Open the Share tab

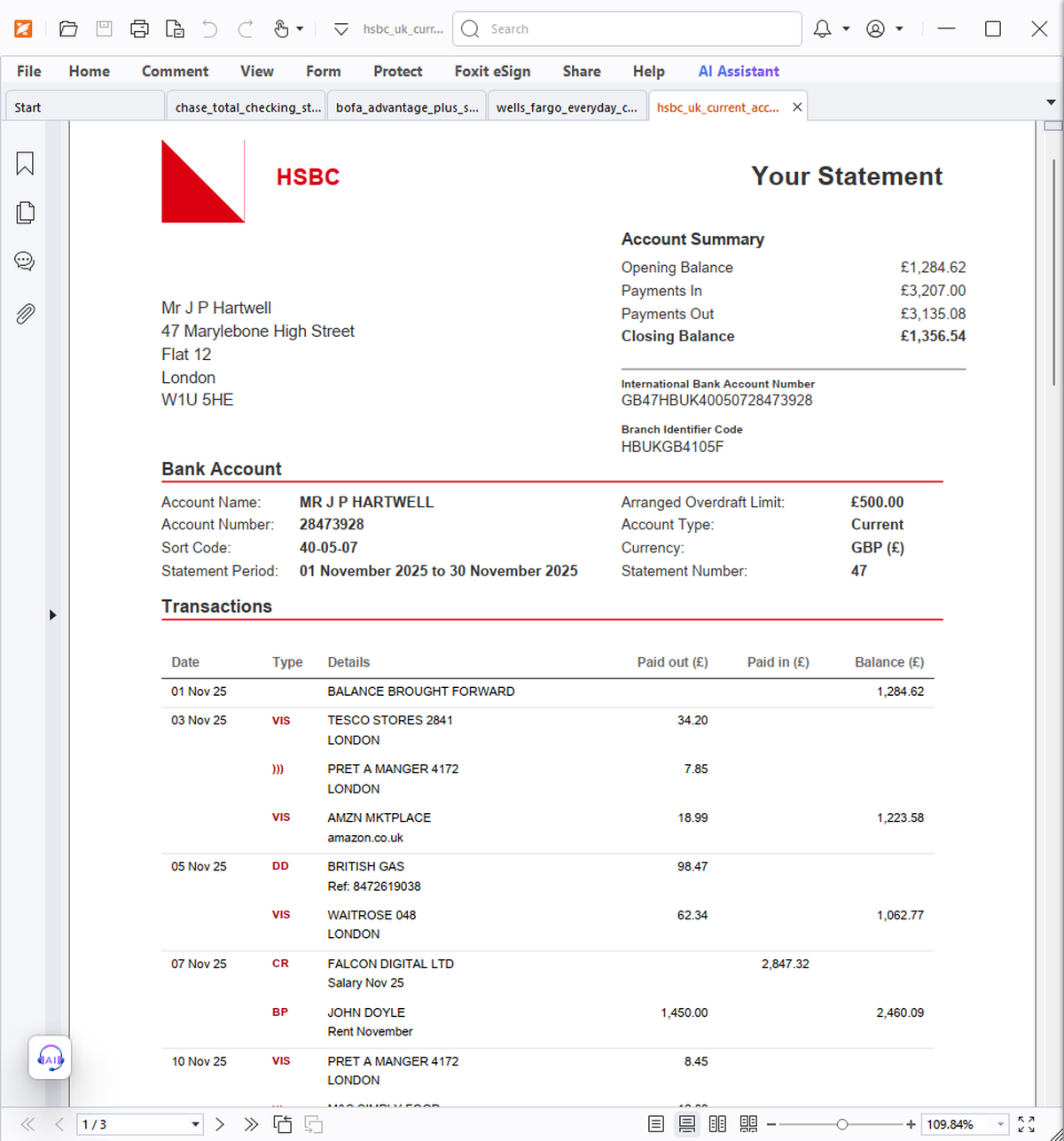click(582, 71)
